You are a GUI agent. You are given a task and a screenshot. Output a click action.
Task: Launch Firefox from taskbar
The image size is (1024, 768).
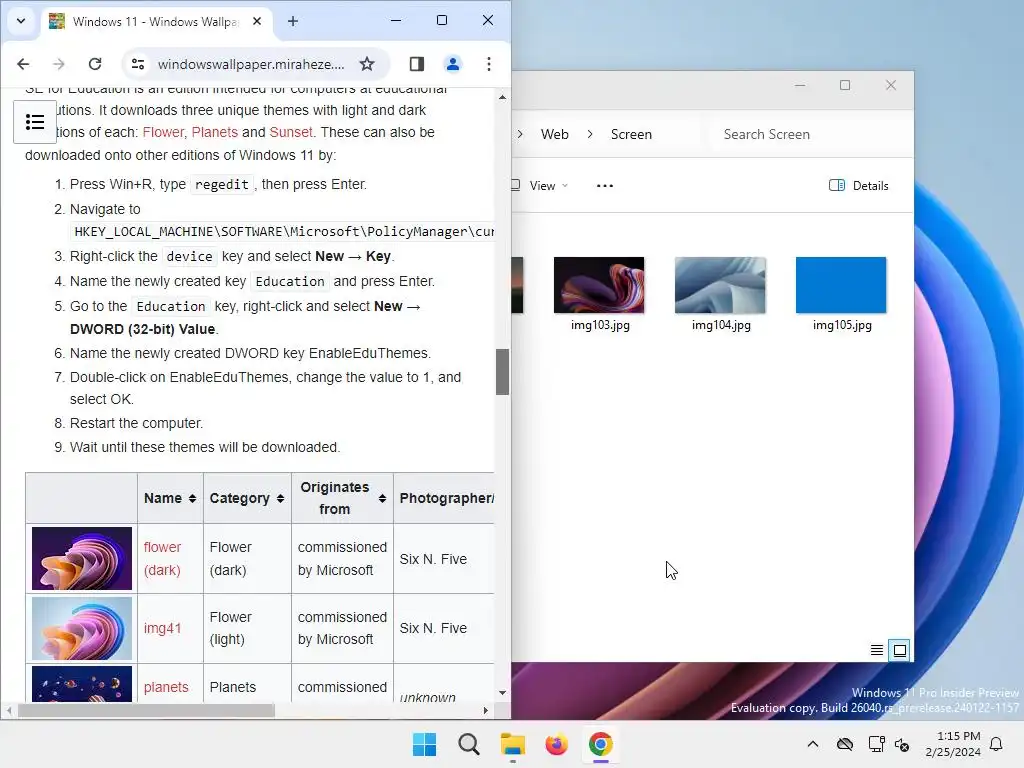pos(556,744)
